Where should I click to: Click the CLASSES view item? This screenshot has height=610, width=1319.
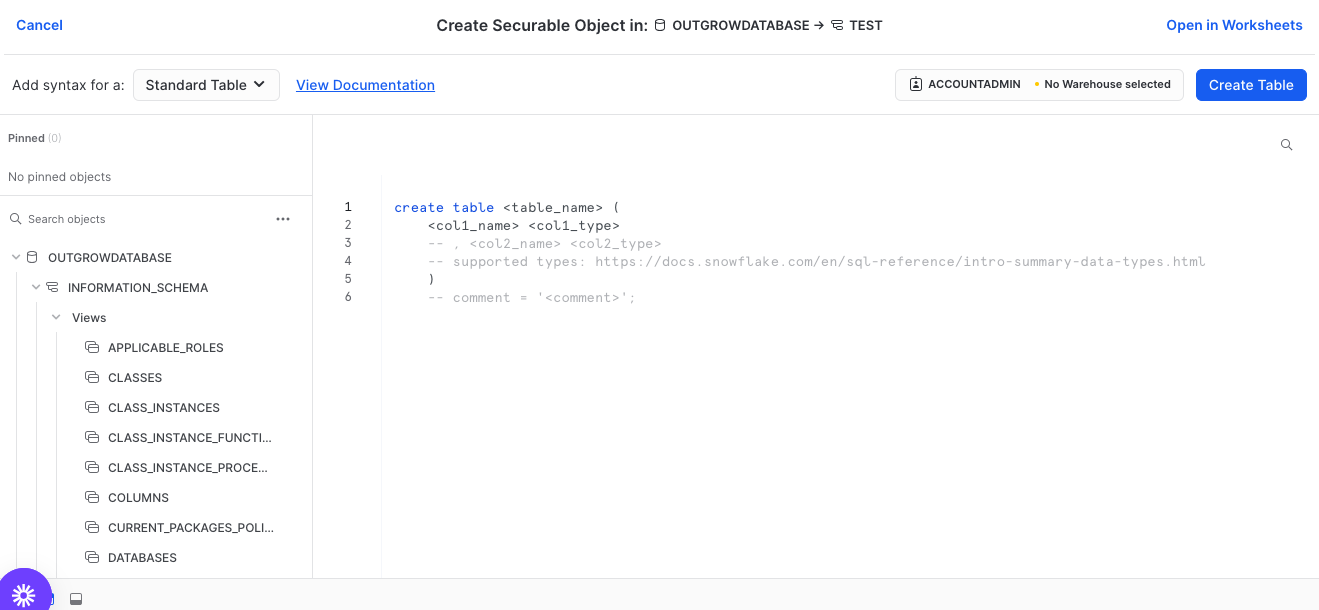coord(134,378)
